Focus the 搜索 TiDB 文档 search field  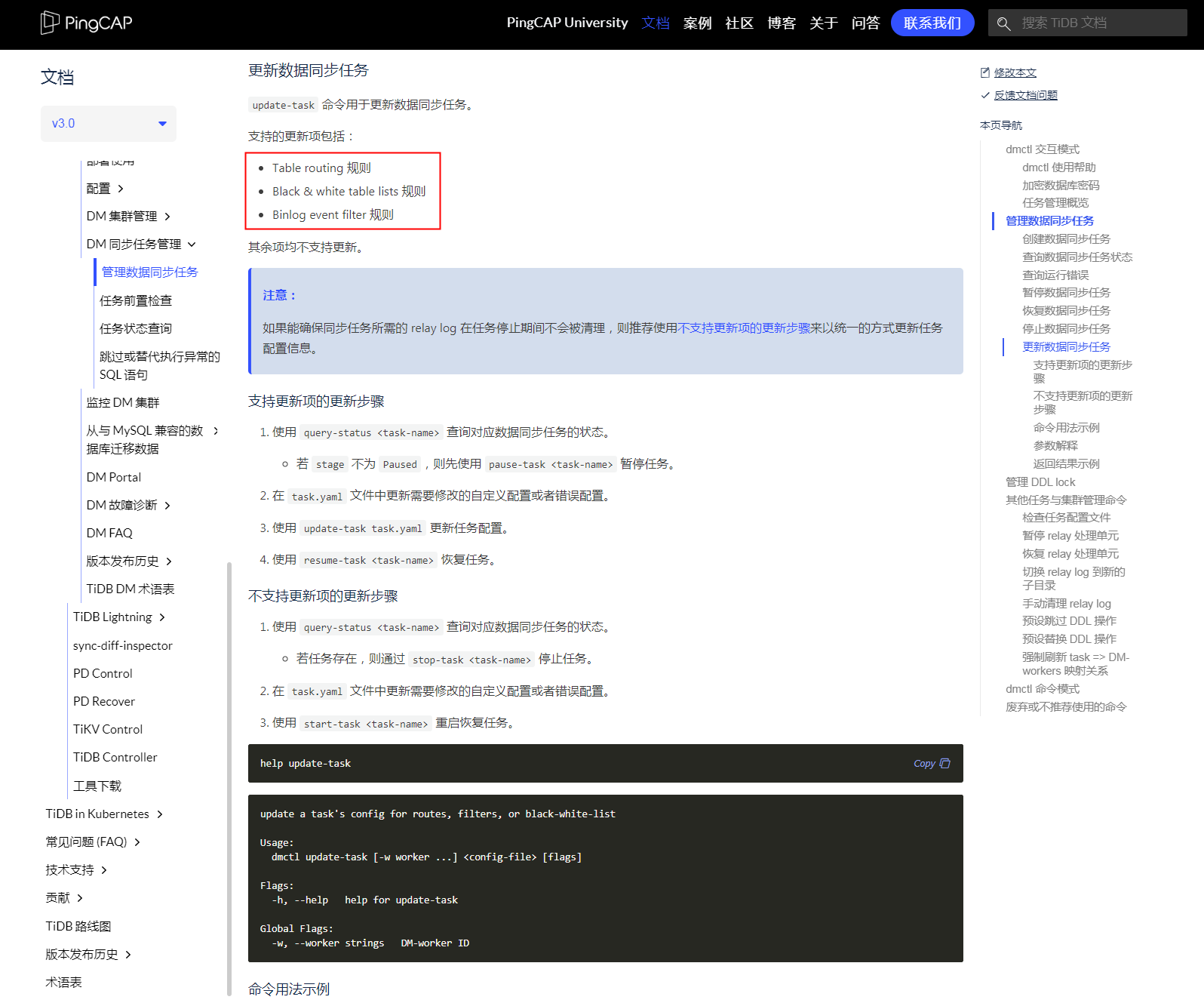[x=1088, y=23]
